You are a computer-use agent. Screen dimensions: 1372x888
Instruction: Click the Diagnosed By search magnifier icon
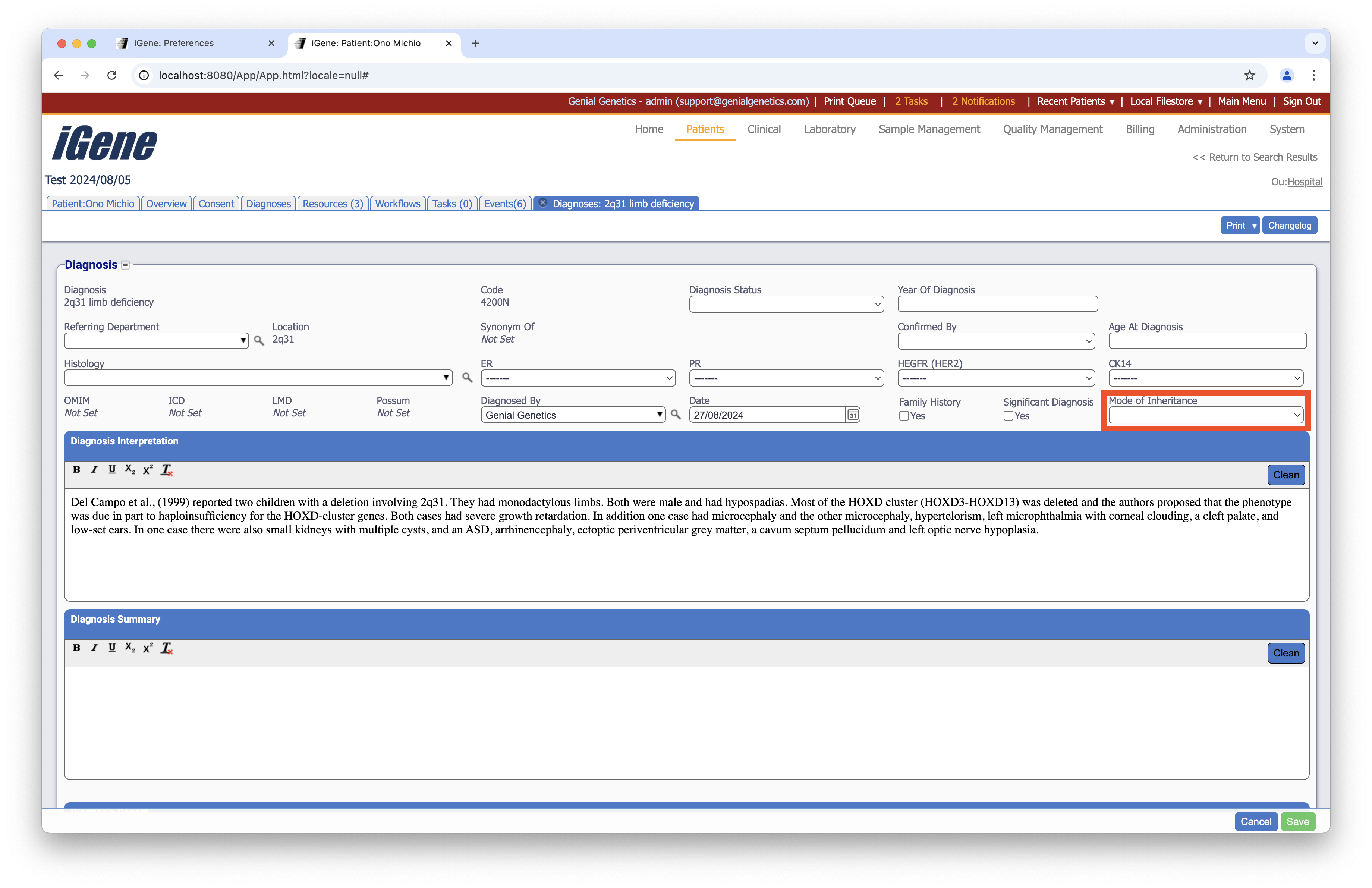coord(676,415)
